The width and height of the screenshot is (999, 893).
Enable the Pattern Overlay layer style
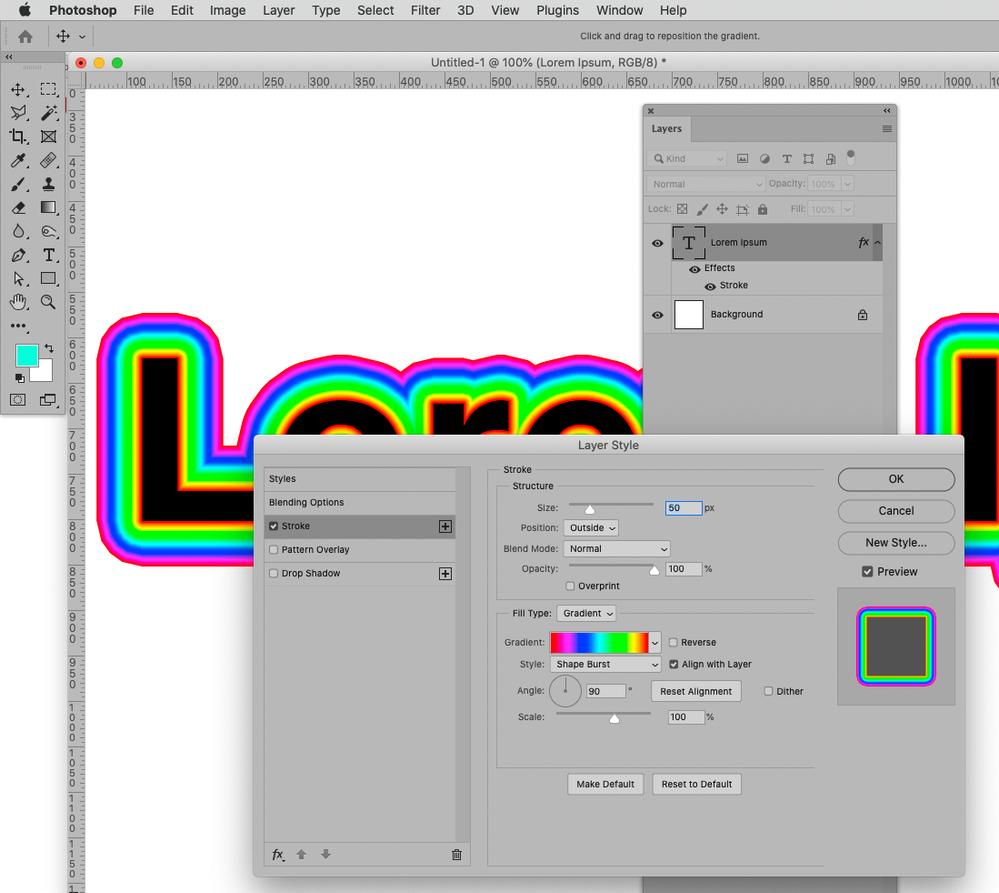[274, 549]
